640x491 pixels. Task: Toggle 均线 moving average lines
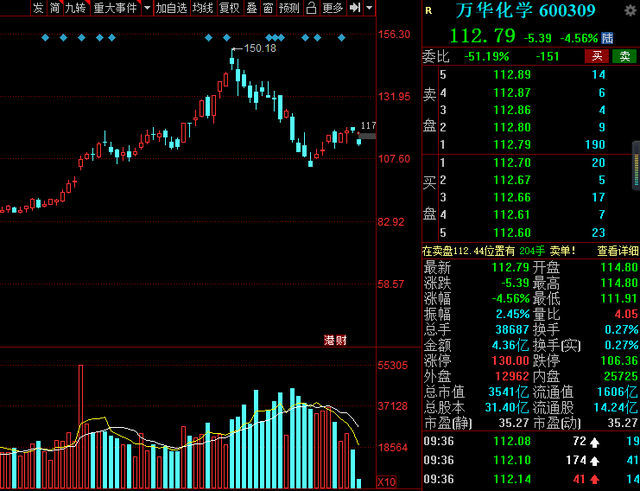pyautogui.click(x=203, y=8)
